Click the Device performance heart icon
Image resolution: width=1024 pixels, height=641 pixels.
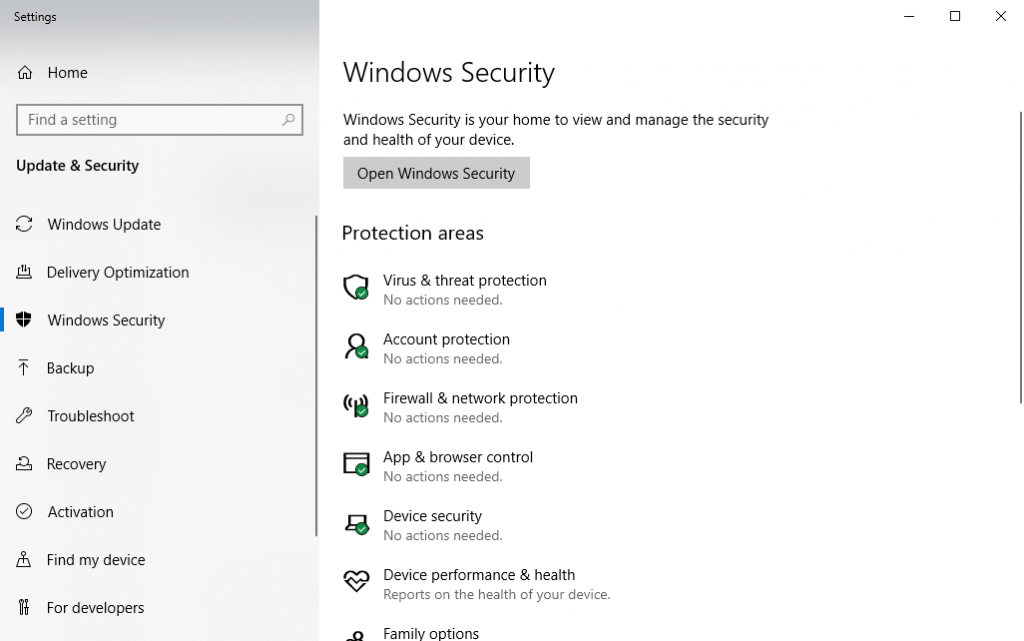[356, 582]
